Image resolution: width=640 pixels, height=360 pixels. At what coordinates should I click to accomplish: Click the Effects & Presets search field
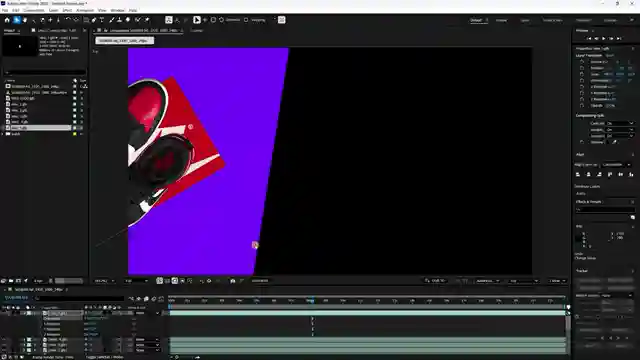[x=605, y=209]
